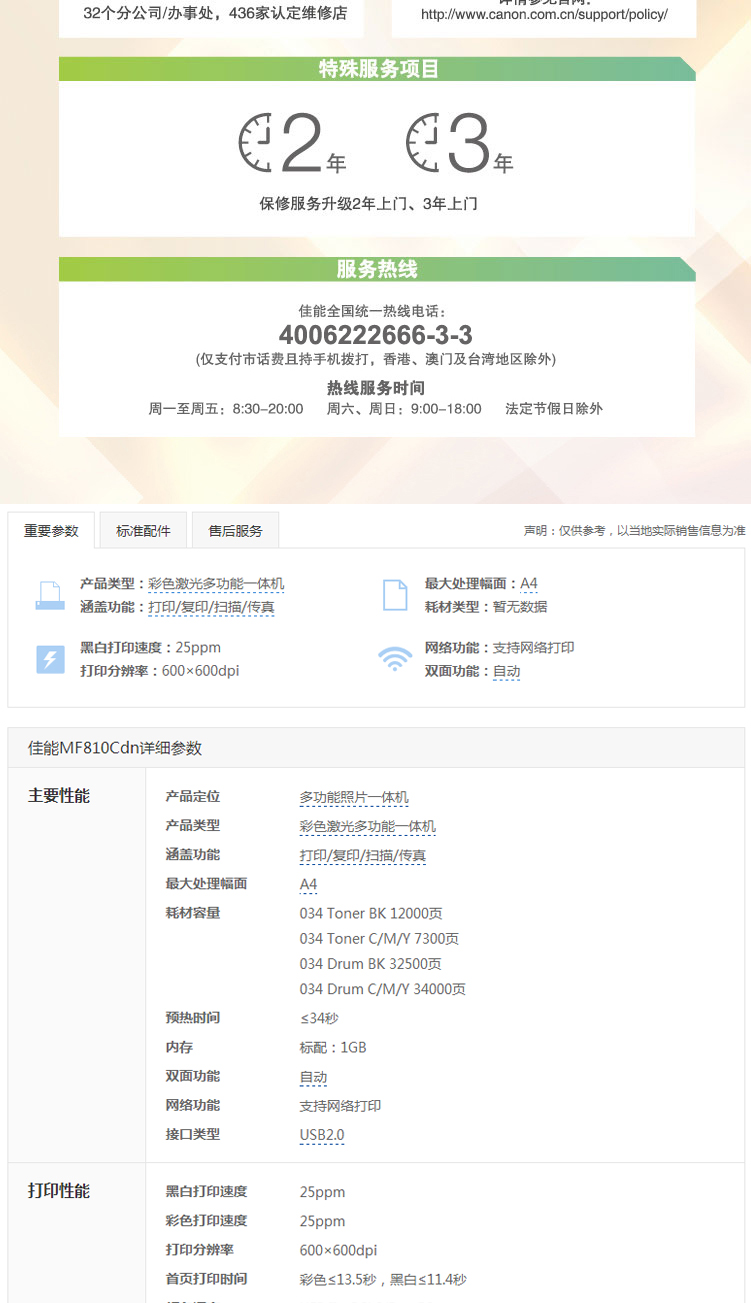751x1303 pixels.
Task: Click 034 Toner BK 12000页 value
Action: (371, 913)
